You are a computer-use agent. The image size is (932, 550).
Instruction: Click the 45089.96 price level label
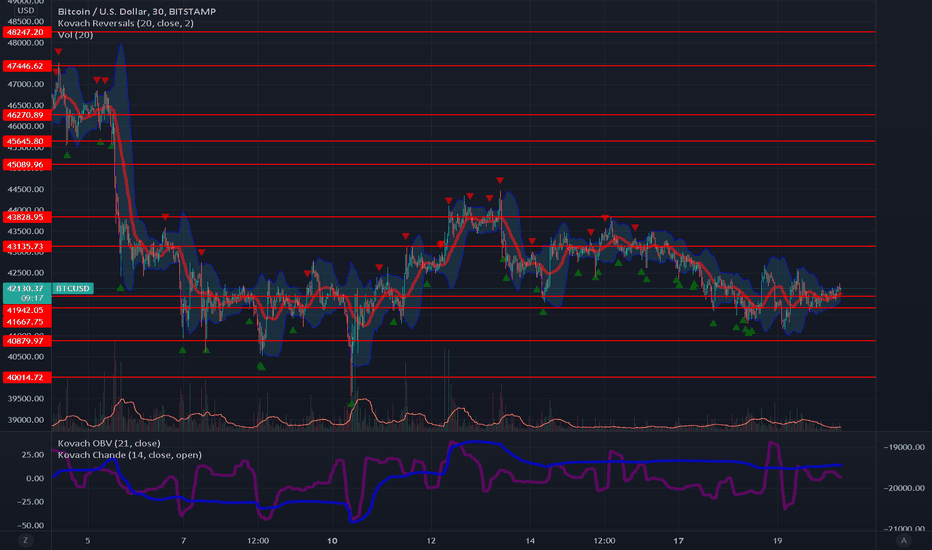pyautogui.click(x=27, y=165)
